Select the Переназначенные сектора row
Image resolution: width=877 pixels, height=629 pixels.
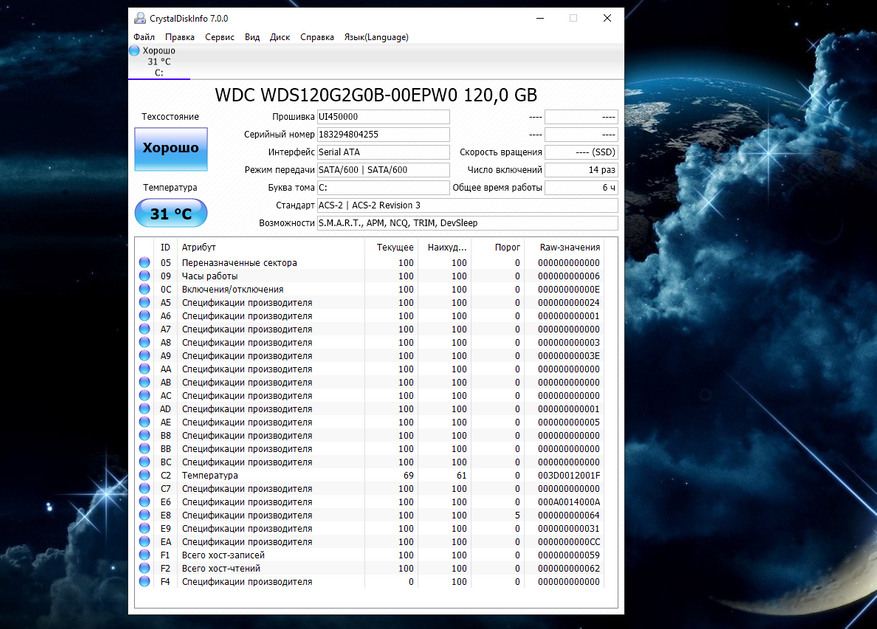point(239,263)
